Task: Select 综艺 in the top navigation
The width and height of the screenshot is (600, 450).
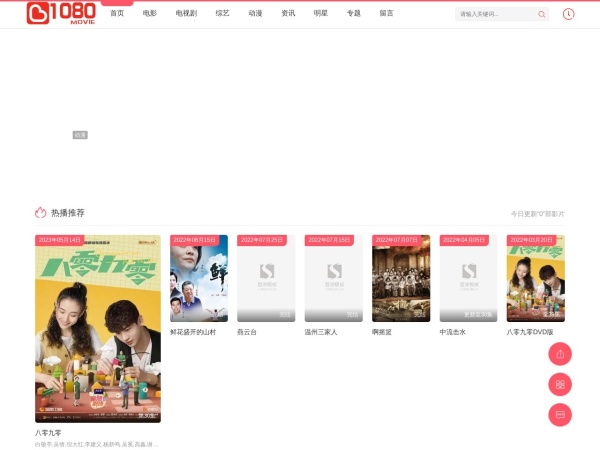Action: pos(222,14)
